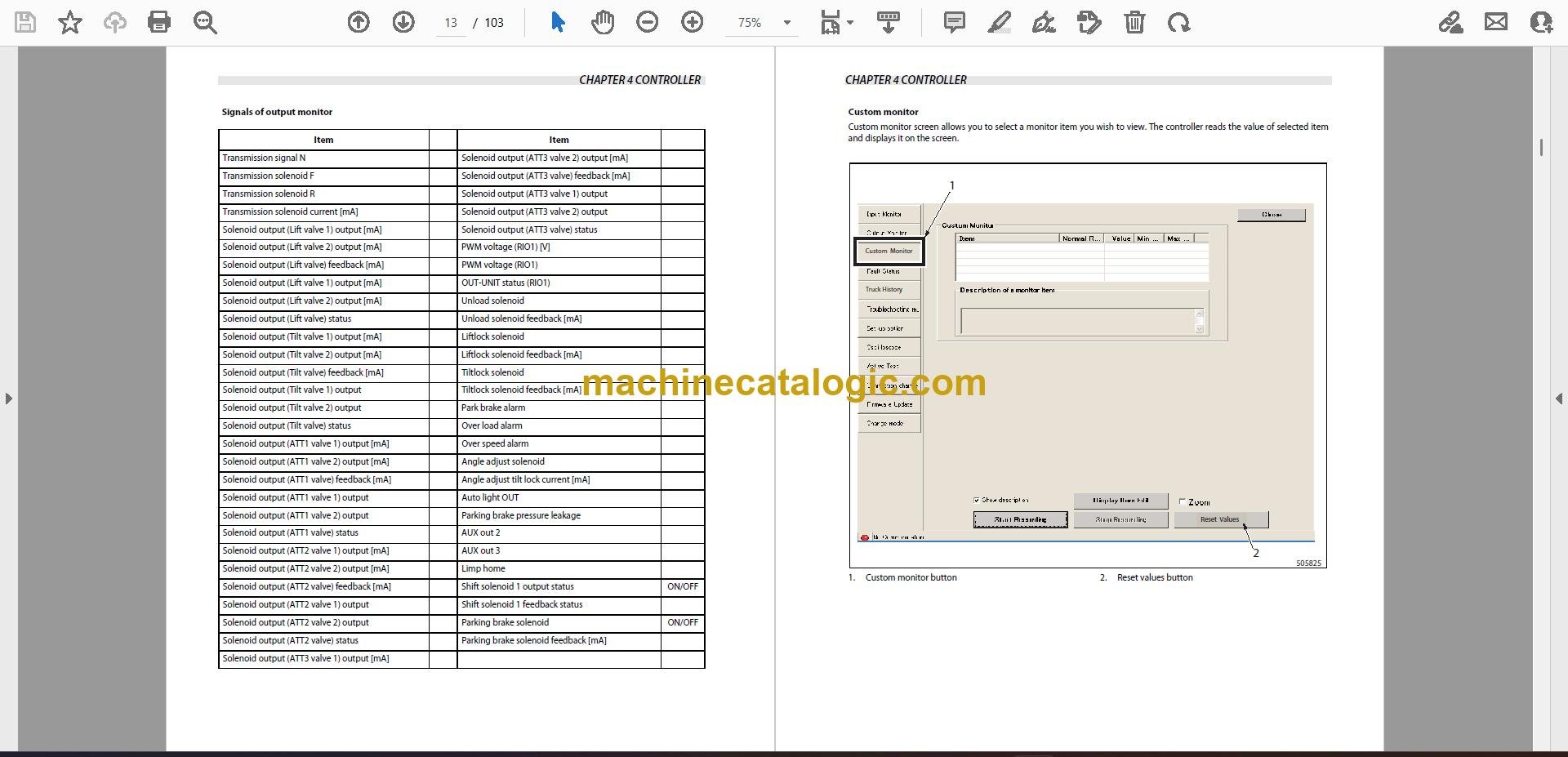This screenshot has width=1568, height=757.
Task: Click the 'Auto light OUT' table cell
Action: point(559,497)
